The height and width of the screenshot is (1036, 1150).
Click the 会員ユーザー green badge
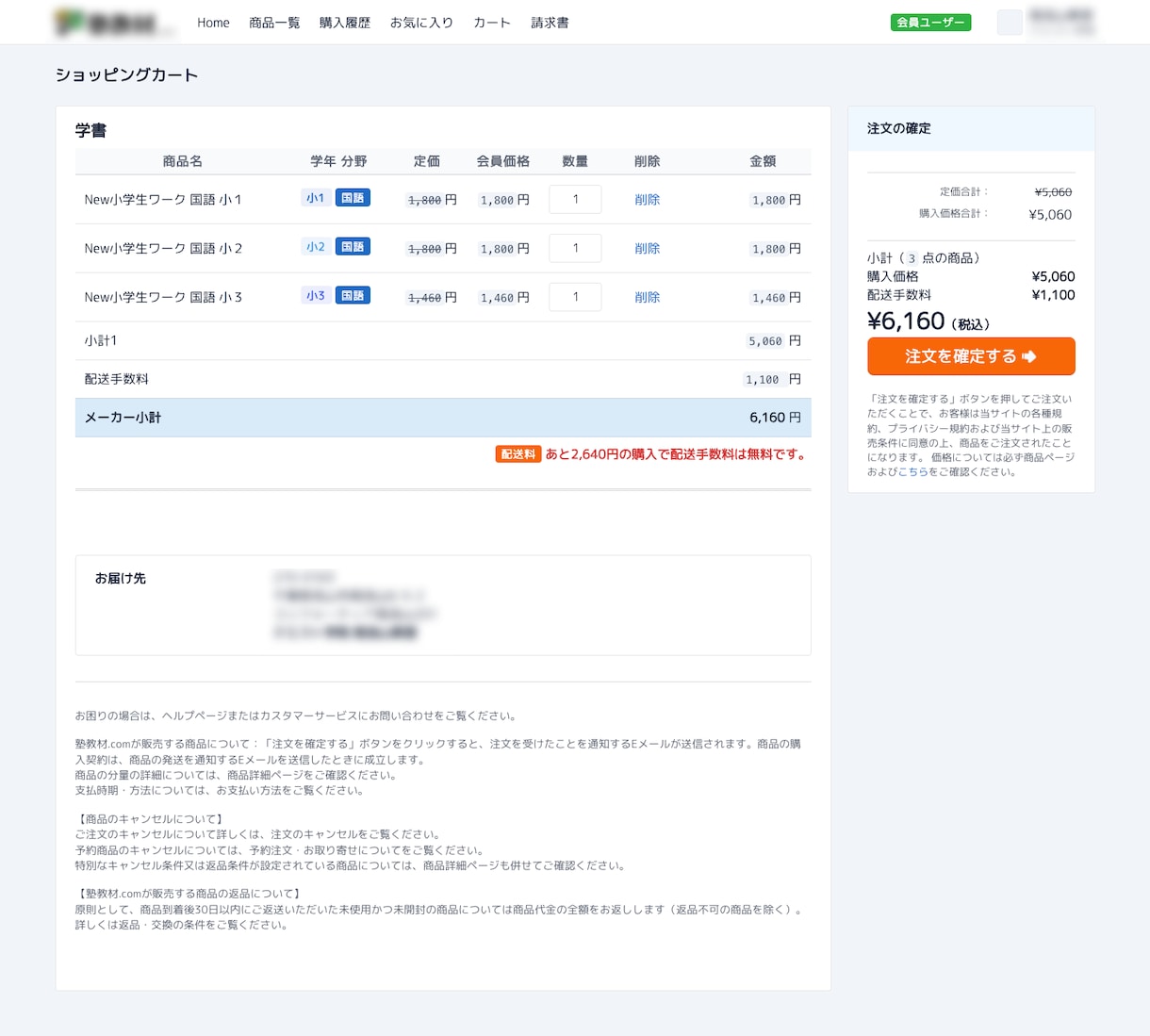tap(930, 23)
